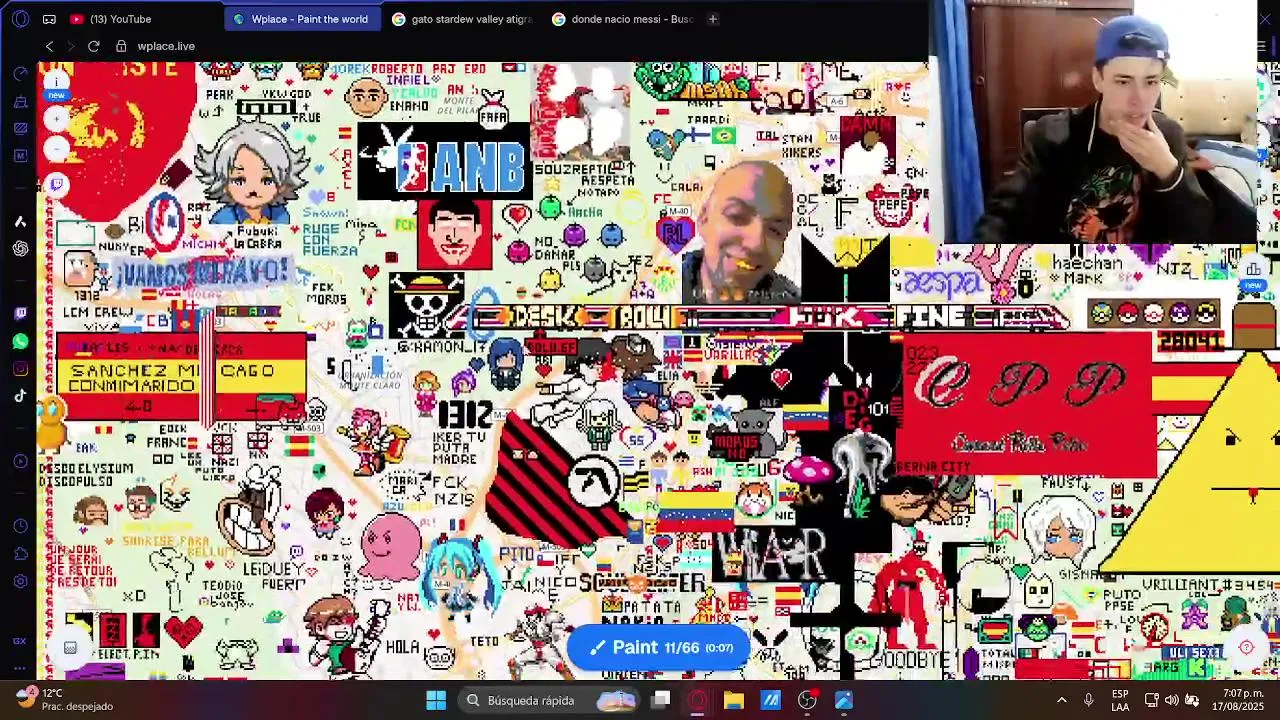1280x720 pixels.
Task: Reload the wplace.live page
Action: (93, 46)
